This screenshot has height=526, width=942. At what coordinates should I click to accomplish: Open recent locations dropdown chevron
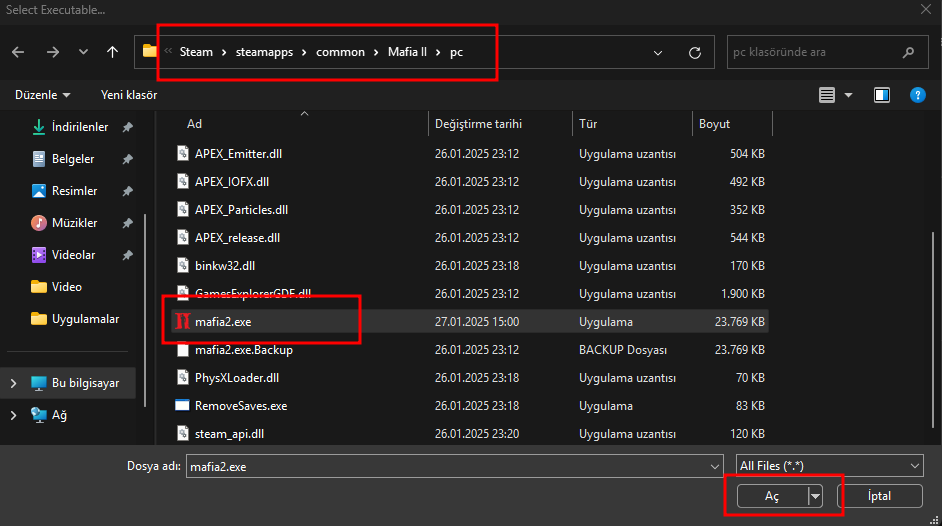pos(83,52)
